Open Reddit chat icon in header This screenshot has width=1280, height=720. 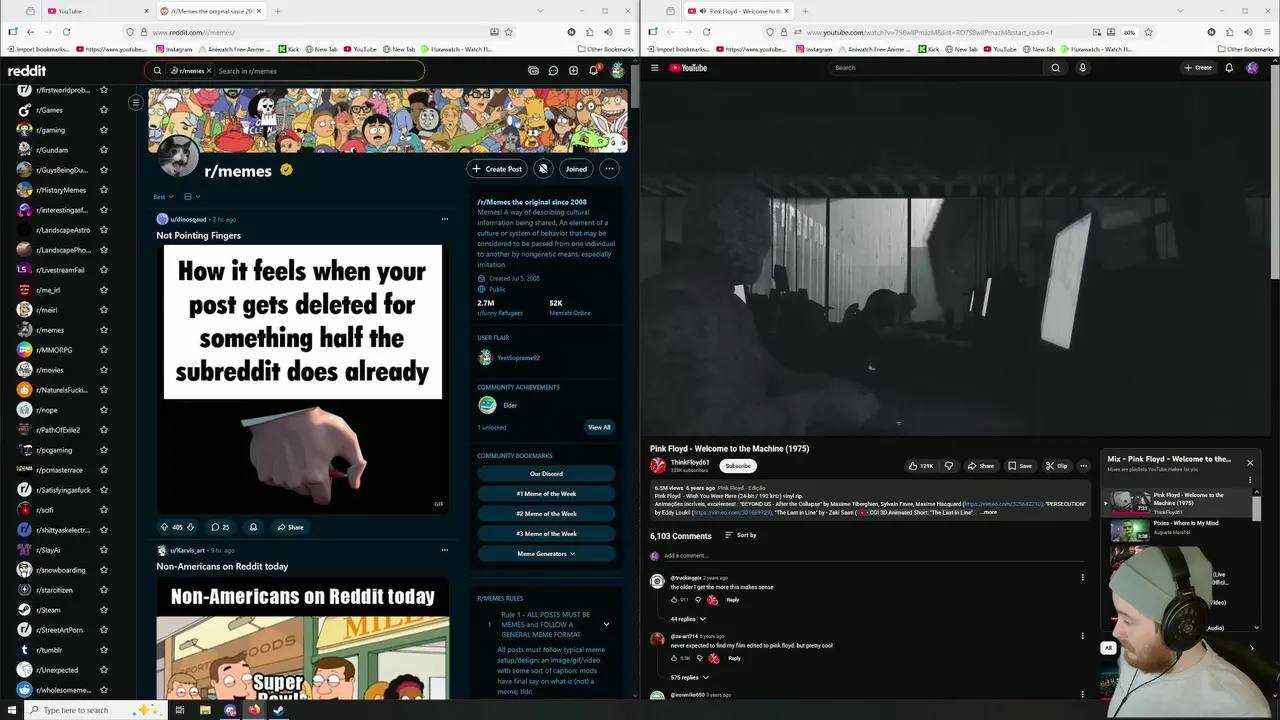point(553,71)
